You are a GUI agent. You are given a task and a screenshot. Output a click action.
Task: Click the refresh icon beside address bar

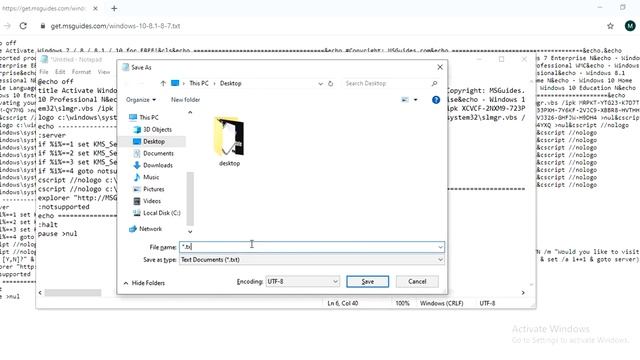pyautogui.click(x=331, y=84)
